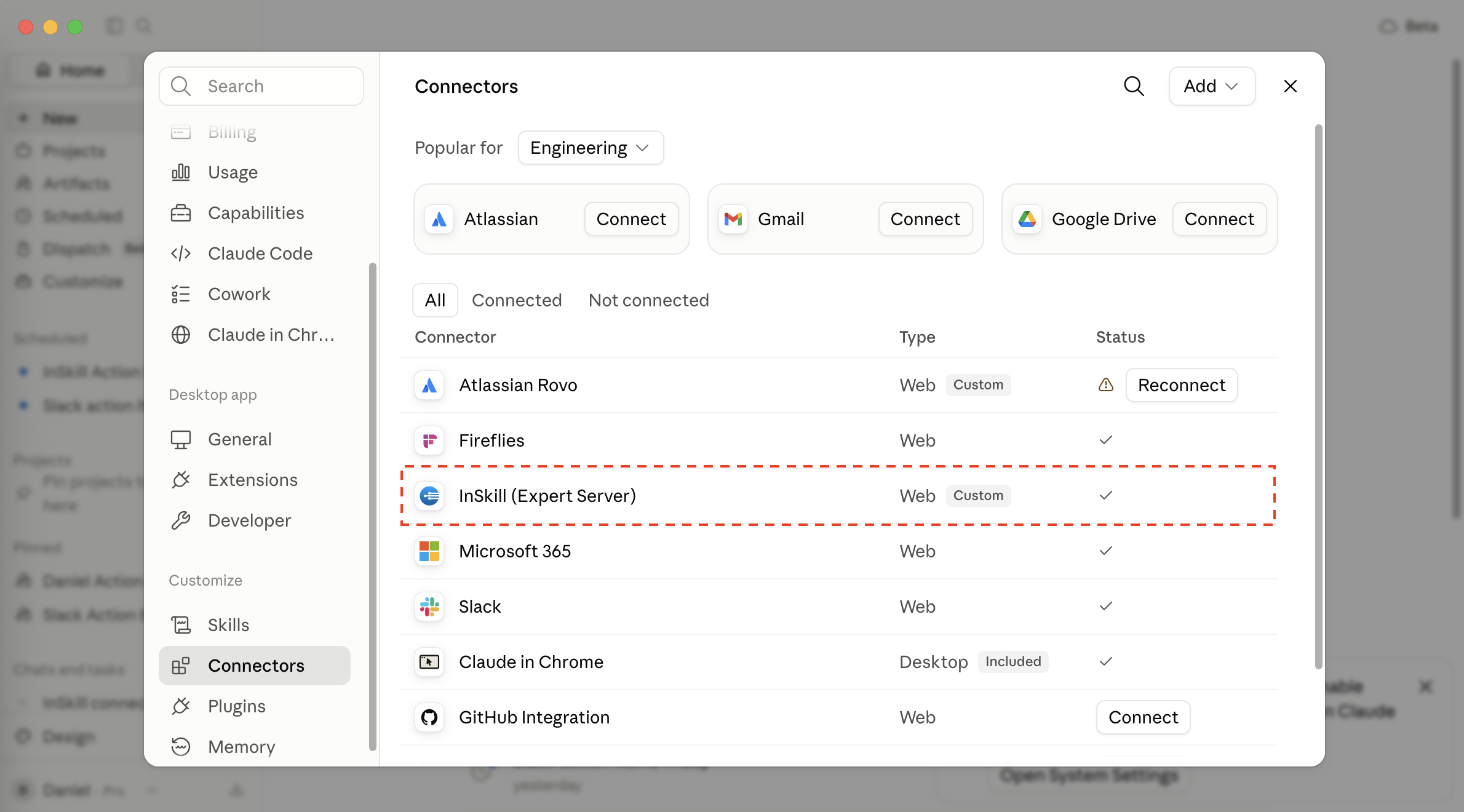The height and width of the screenshot is (812, 1464).
Task: Open Claude in Chrome settings
Action: tap(255, 335)
